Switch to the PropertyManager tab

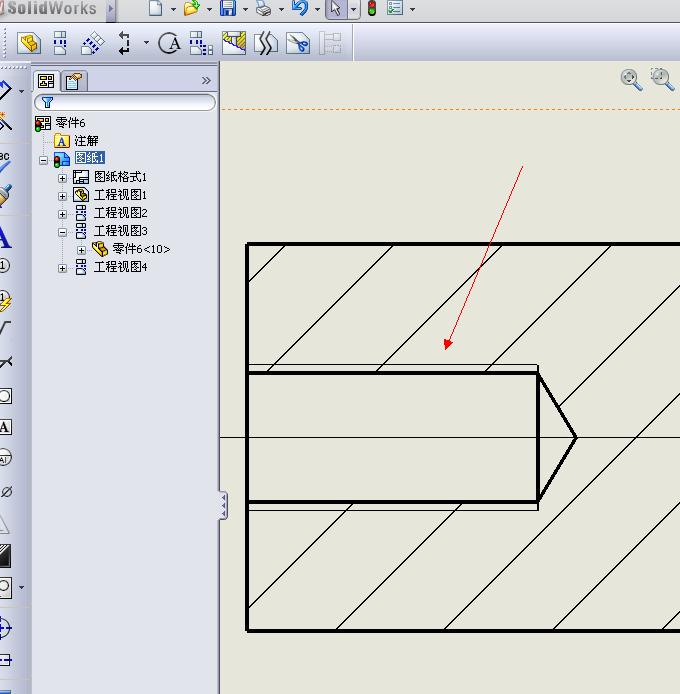coord(73,81)
